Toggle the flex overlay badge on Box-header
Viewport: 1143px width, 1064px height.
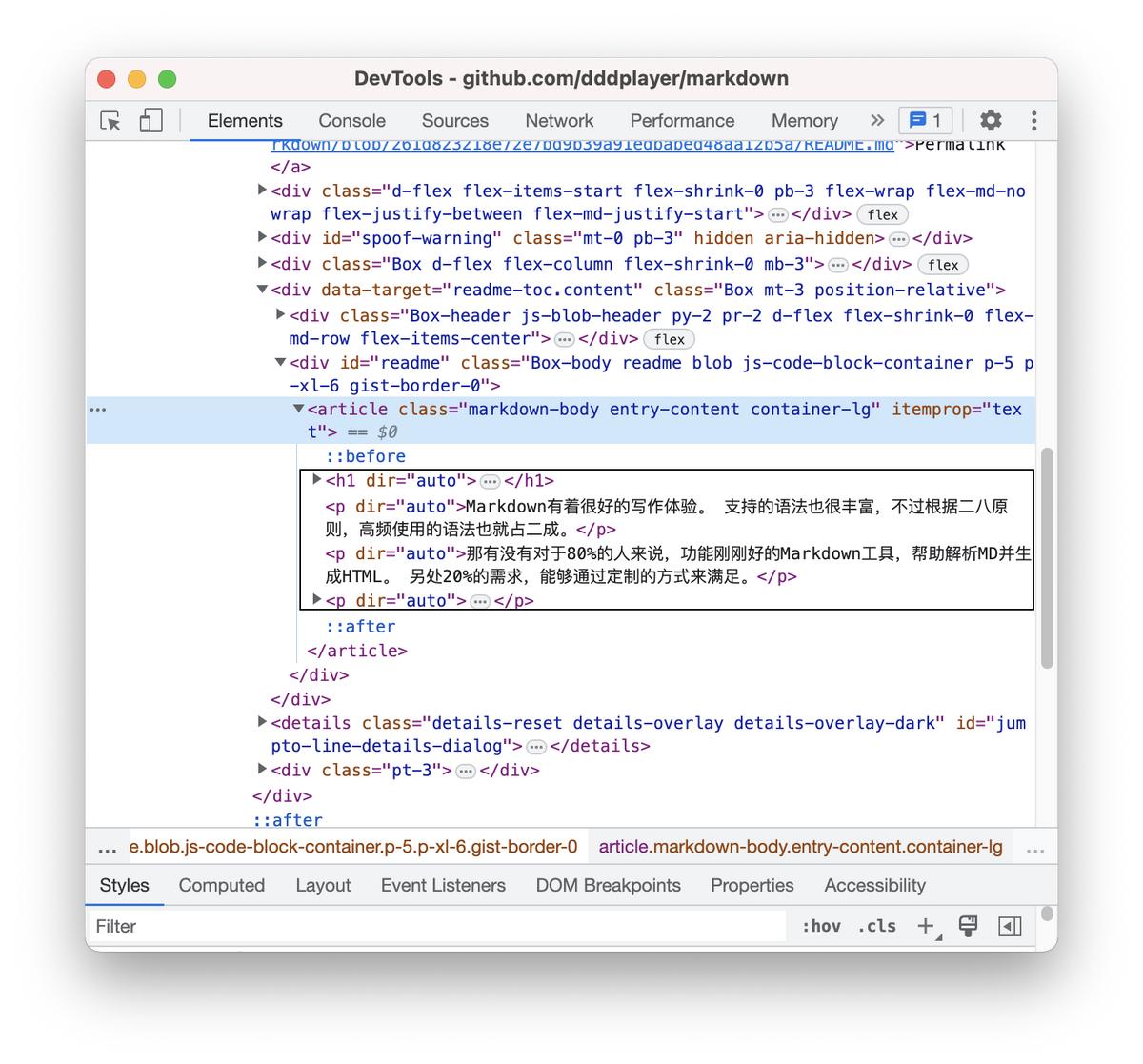669,338
